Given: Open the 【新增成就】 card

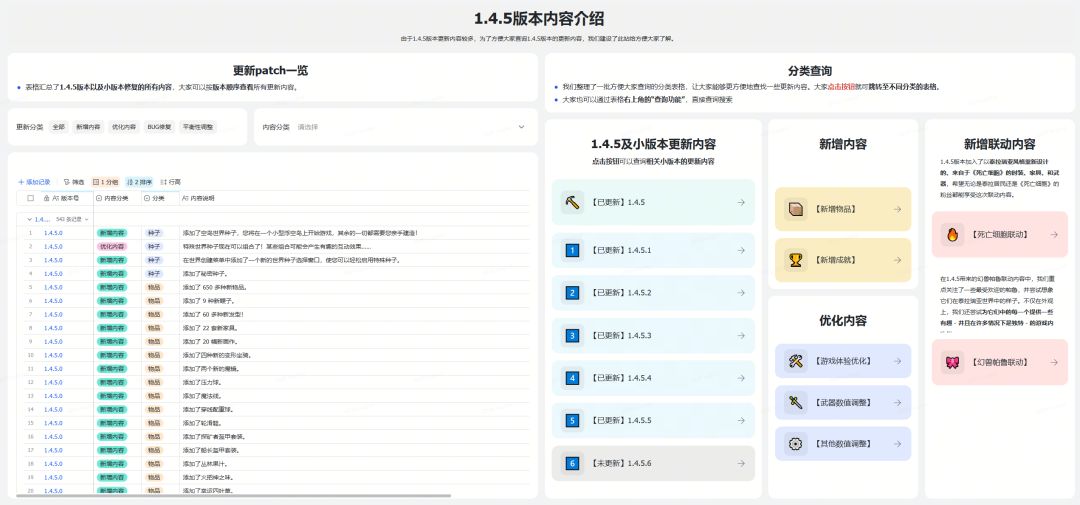Looking at the screenshot, I should coord(843,260).
